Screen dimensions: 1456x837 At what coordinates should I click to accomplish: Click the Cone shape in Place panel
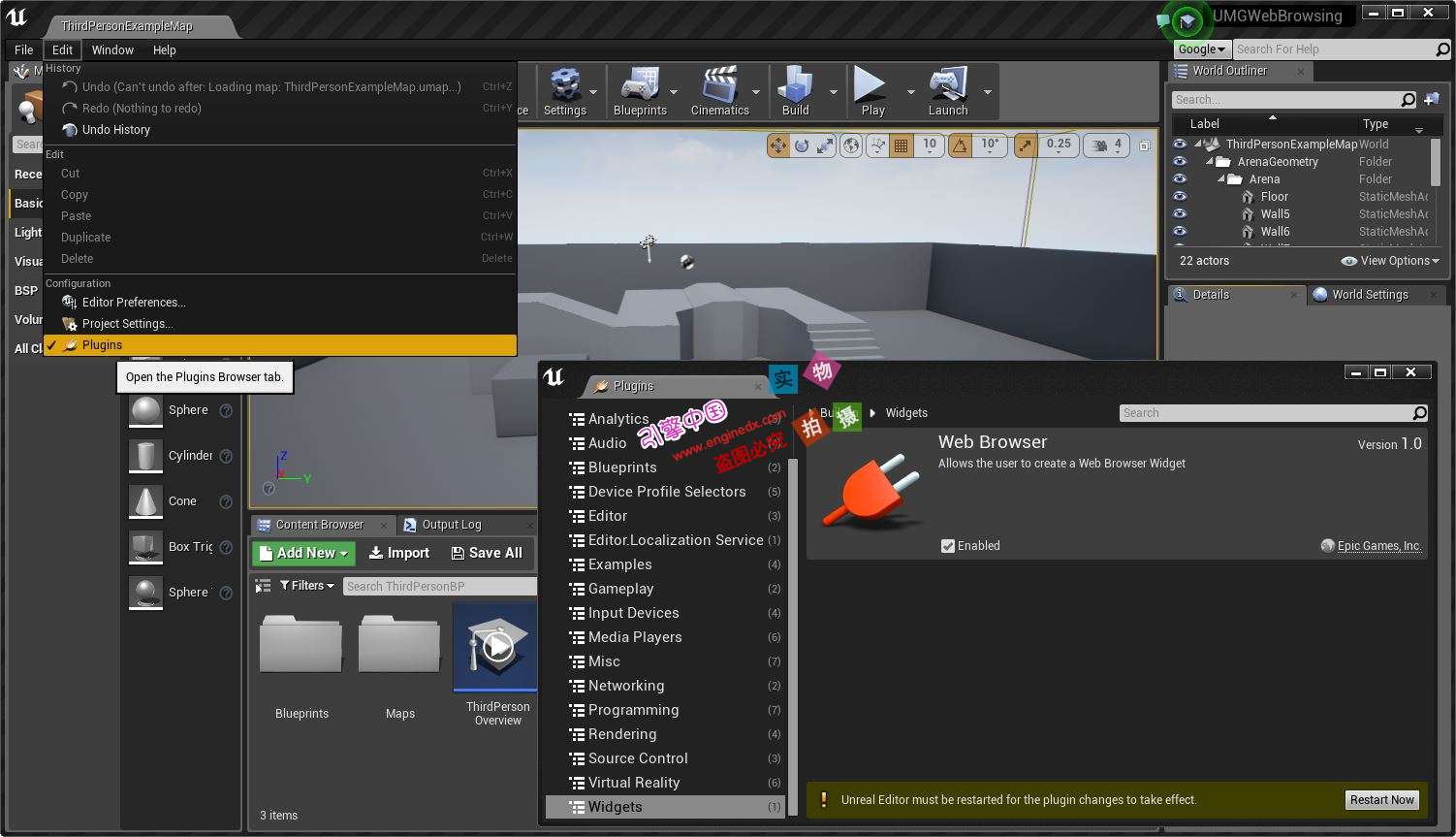click(170, 501)
